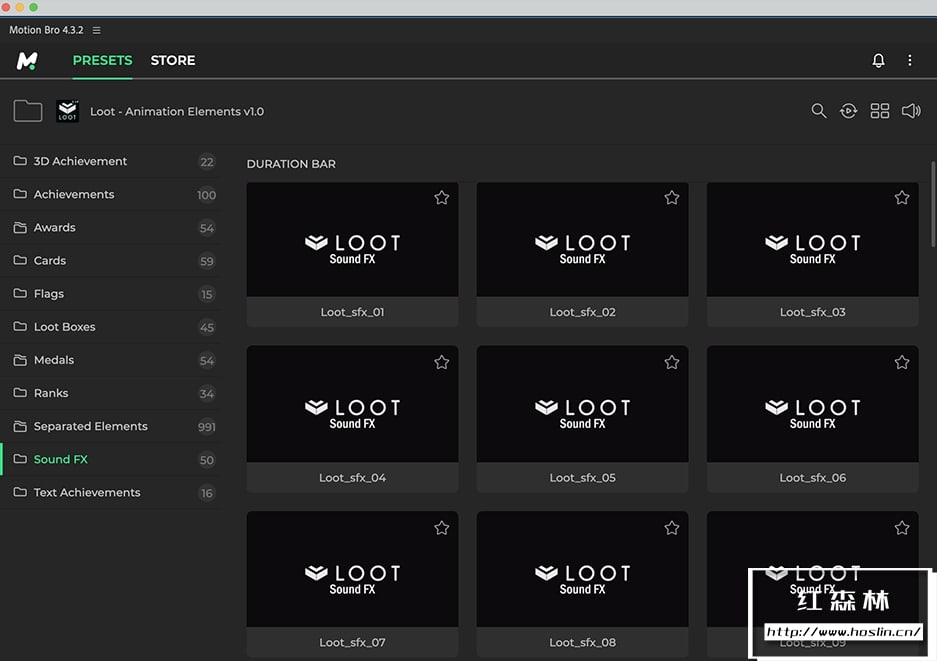Open the Ranks category
This screenshot has height=661, width=937.
111,393
